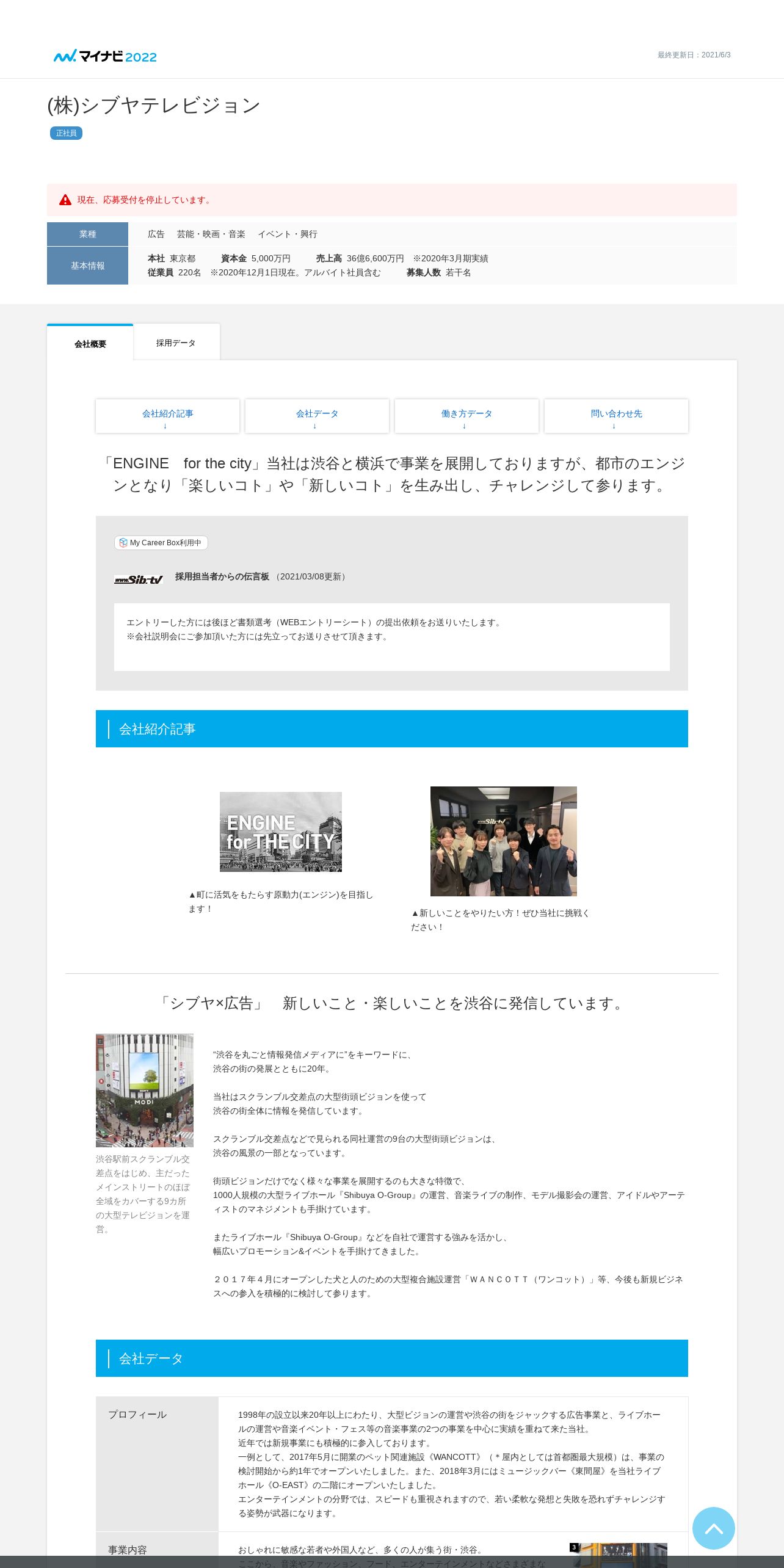784x1568 pixels.
Task: Click the My Career Box cube icon
Action: [x=123, y=543]
